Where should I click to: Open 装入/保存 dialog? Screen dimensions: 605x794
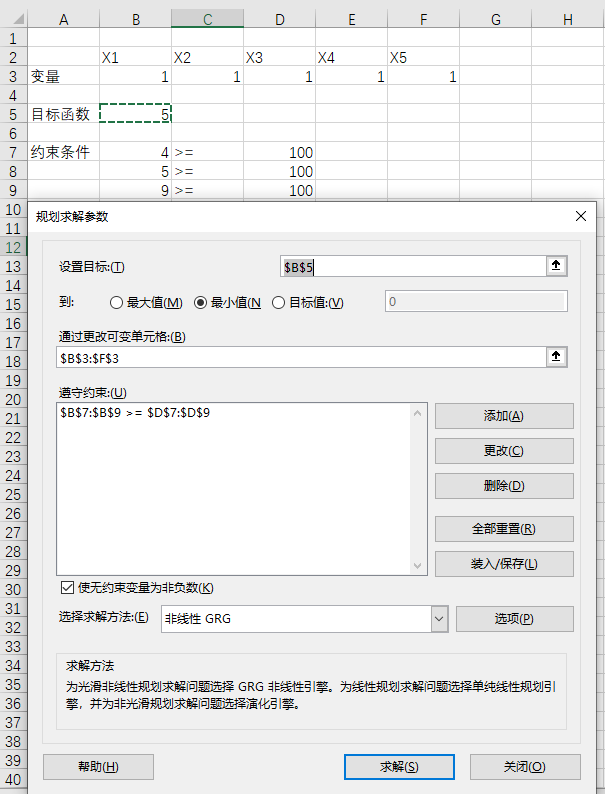click(x=504, y=564)
